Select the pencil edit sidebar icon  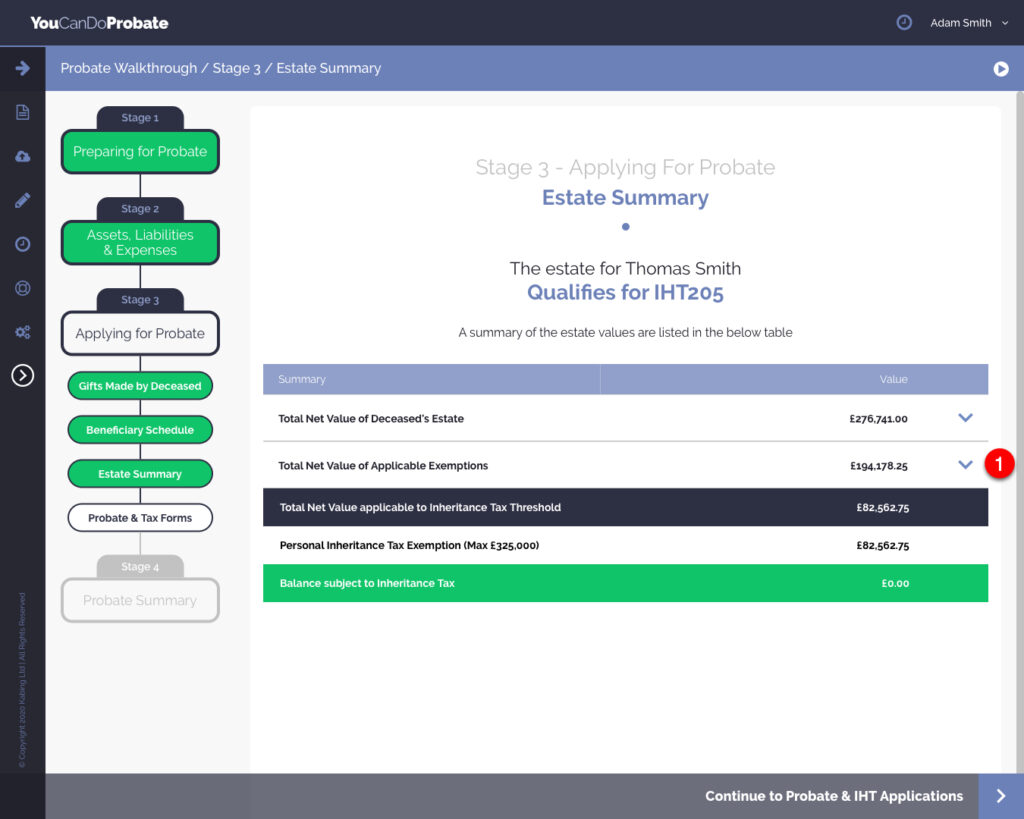tap(22, 200)
